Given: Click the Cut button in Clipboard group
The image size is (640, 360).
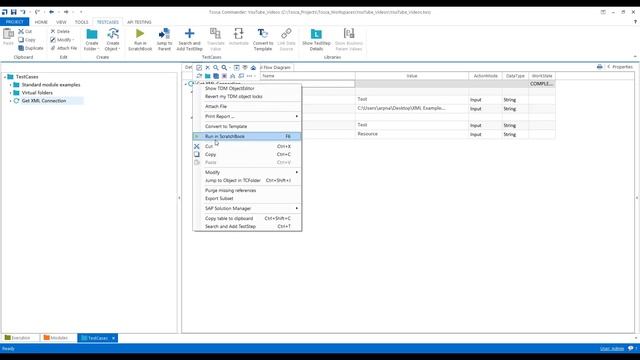Looking at the screenshot, I should (x=25, y=31).
